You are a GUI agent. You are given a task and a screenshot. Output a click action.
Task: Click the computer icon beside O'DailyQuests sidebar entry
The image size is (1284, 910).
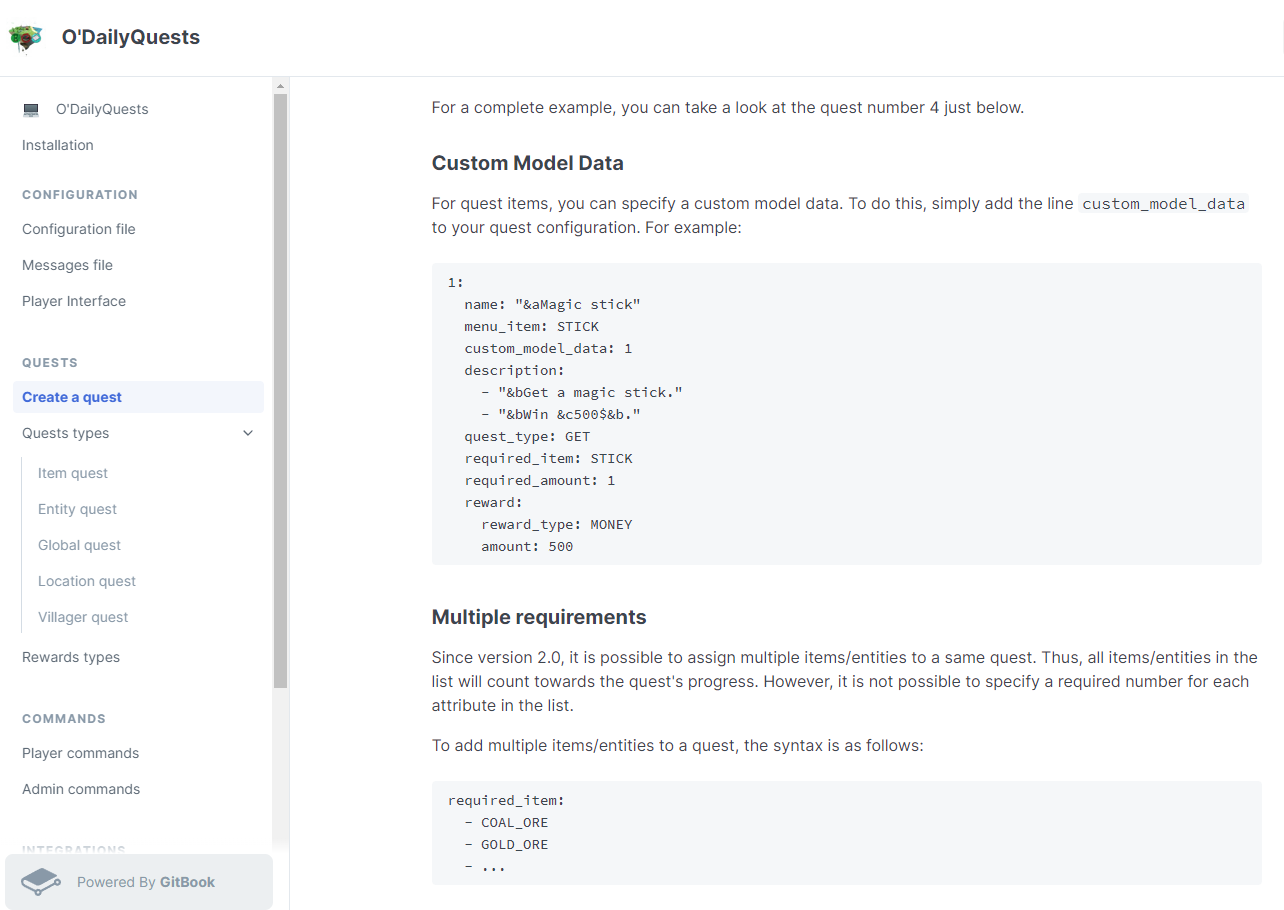click(31, 110)
